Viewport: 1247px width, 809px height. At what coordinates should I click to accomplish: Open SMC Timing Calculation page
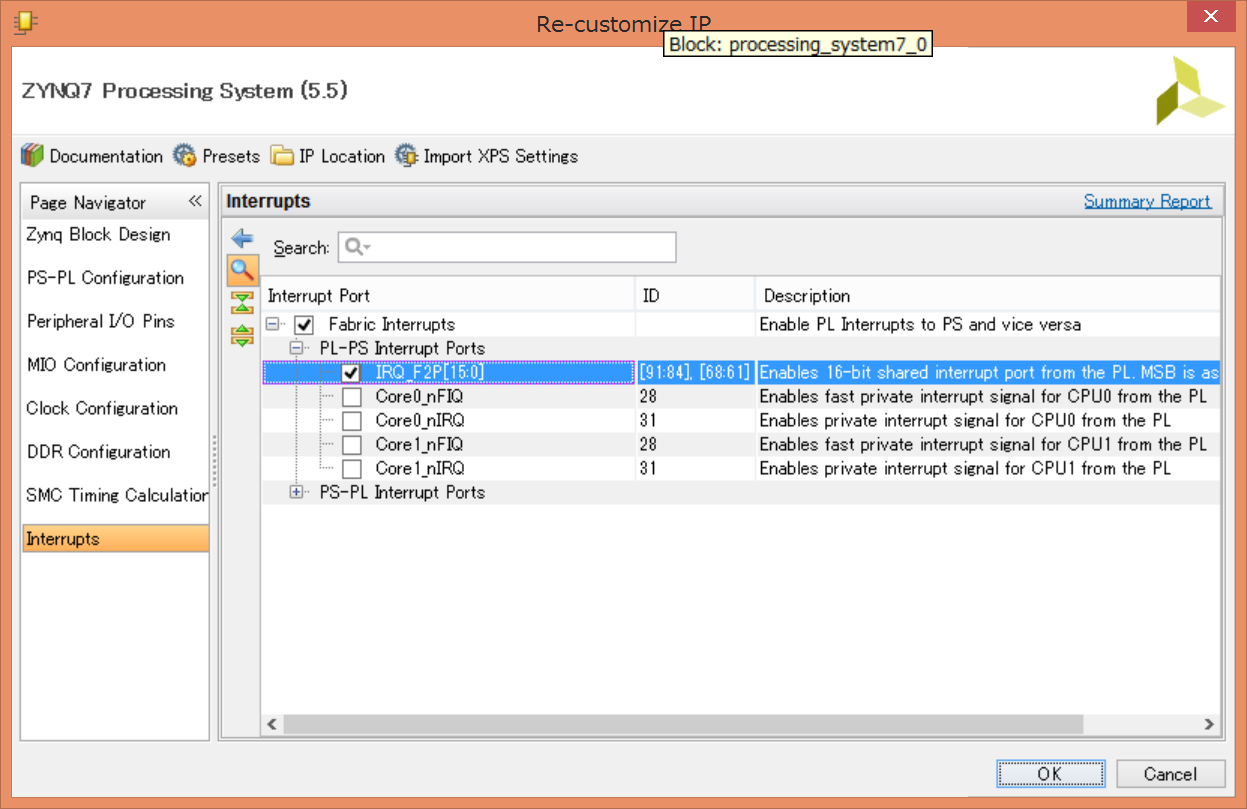click(115, 495)
